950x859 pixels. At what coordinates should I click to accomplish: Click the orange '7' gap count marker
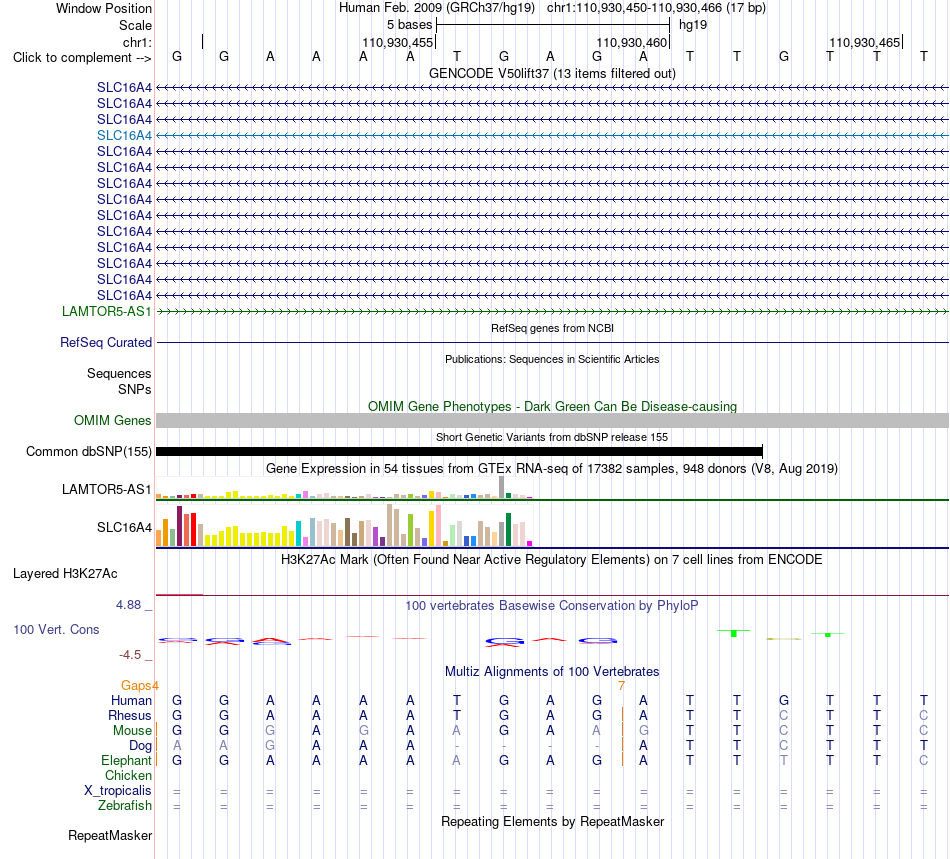(x=622, y=686)
